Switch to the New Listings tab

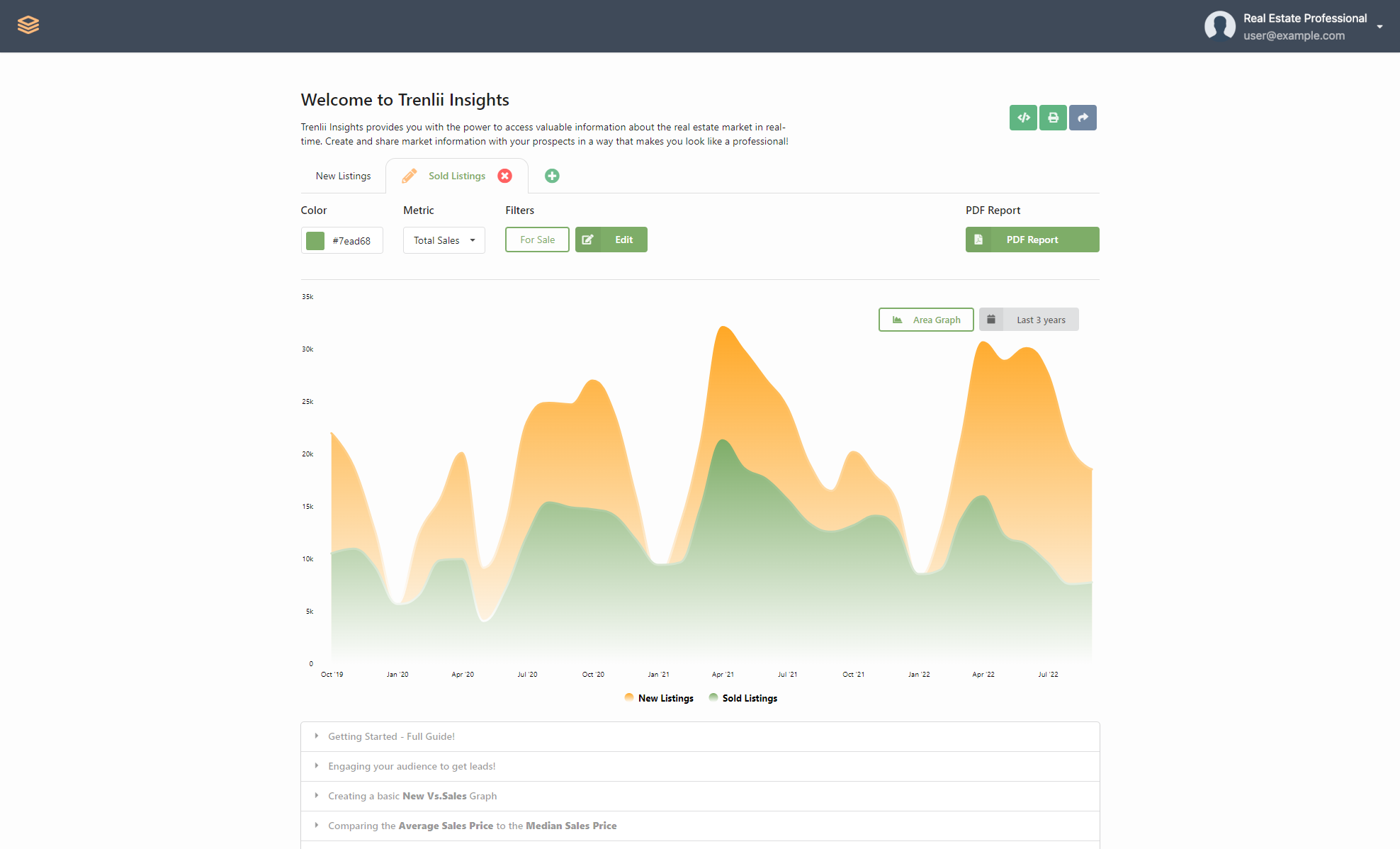[343, 176]
